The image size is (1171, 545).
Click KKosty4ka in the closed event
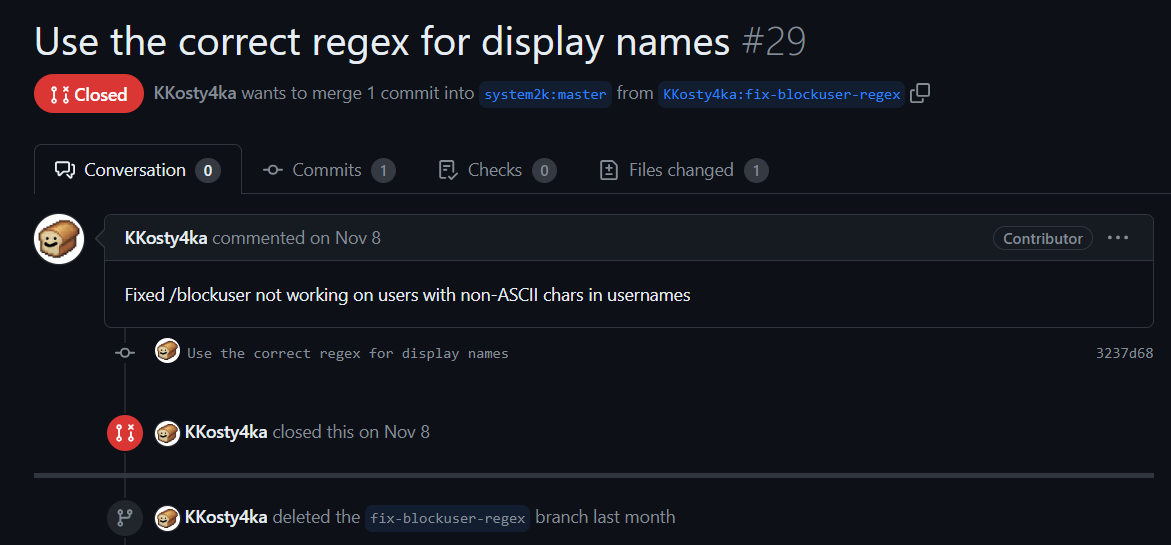226,432
